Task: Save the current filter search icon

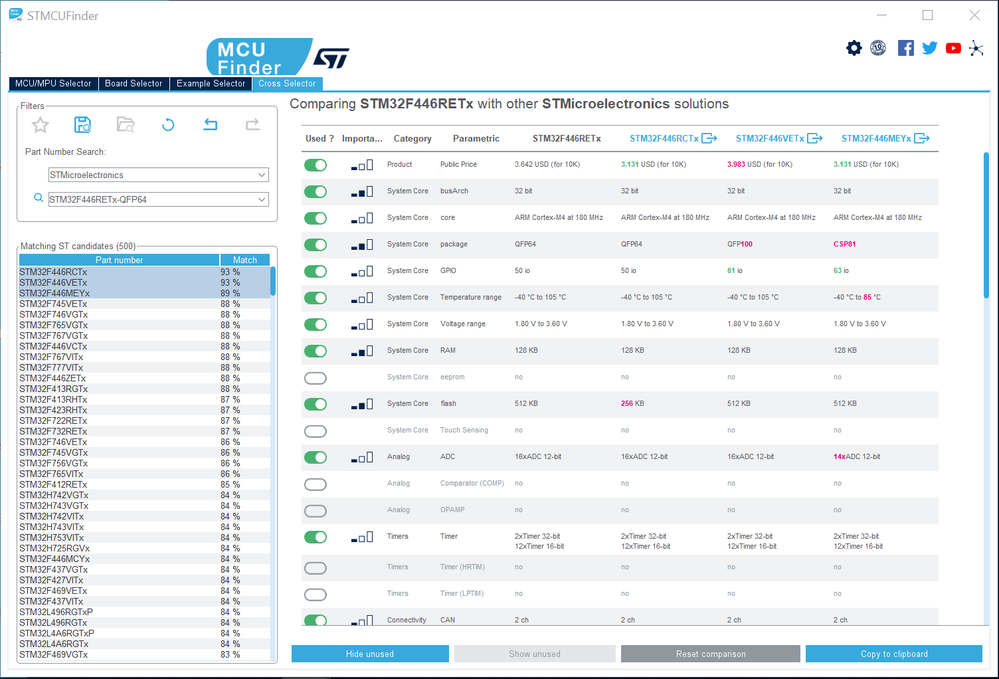Action: [x=83, y=125]
